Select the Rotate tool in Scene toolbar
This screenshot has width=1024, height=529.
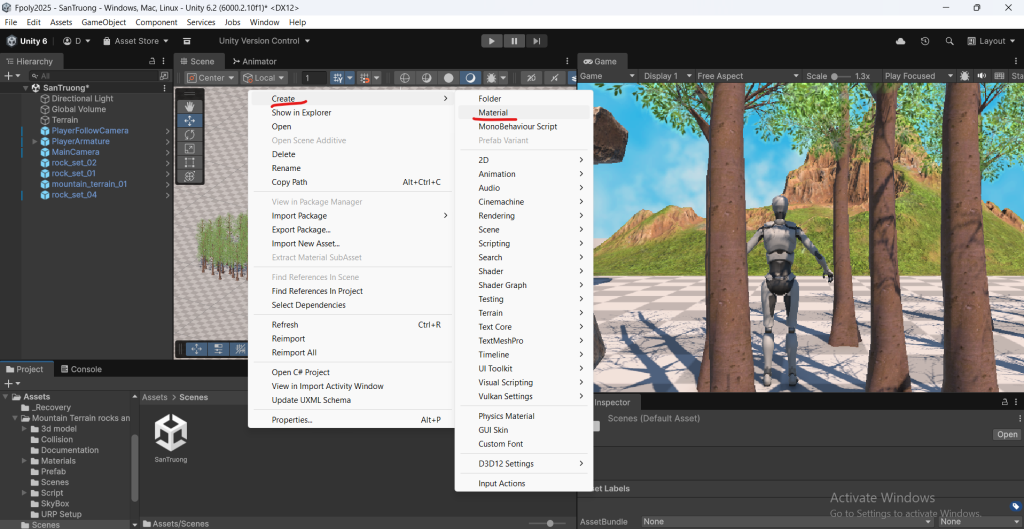[189, 134]
